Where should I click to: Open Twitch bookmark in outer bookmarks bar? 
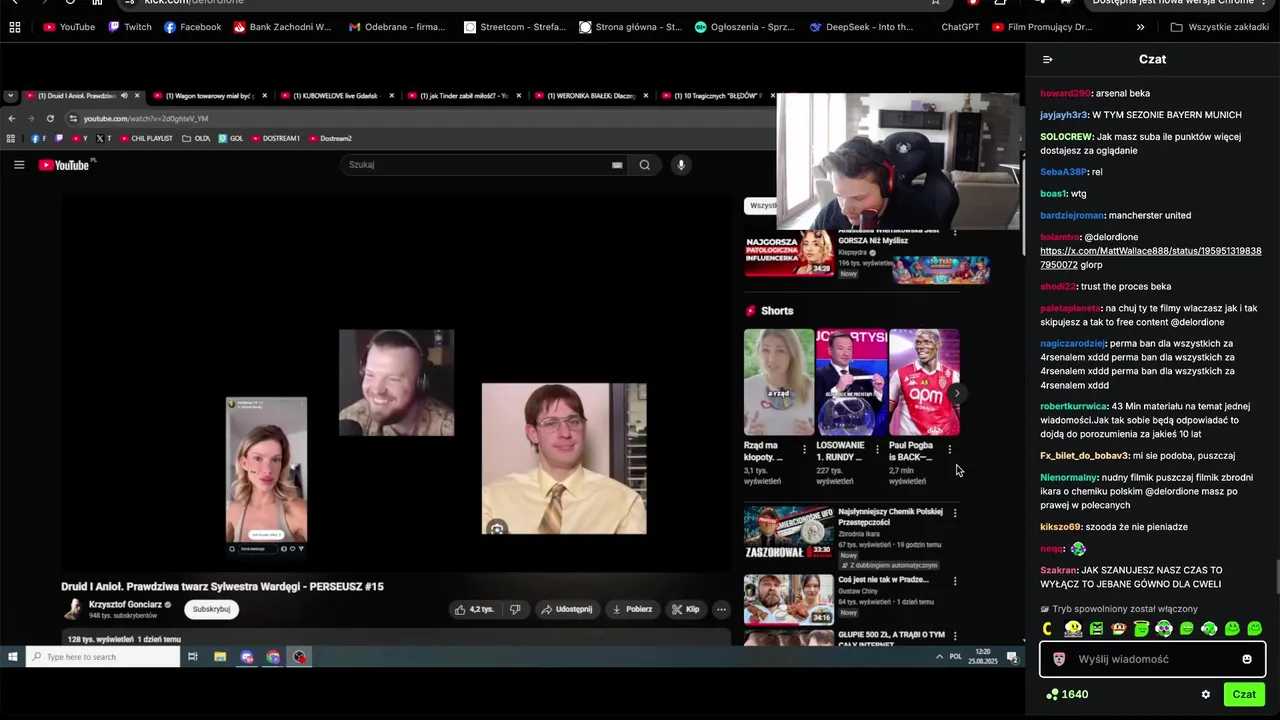[130, 27]
